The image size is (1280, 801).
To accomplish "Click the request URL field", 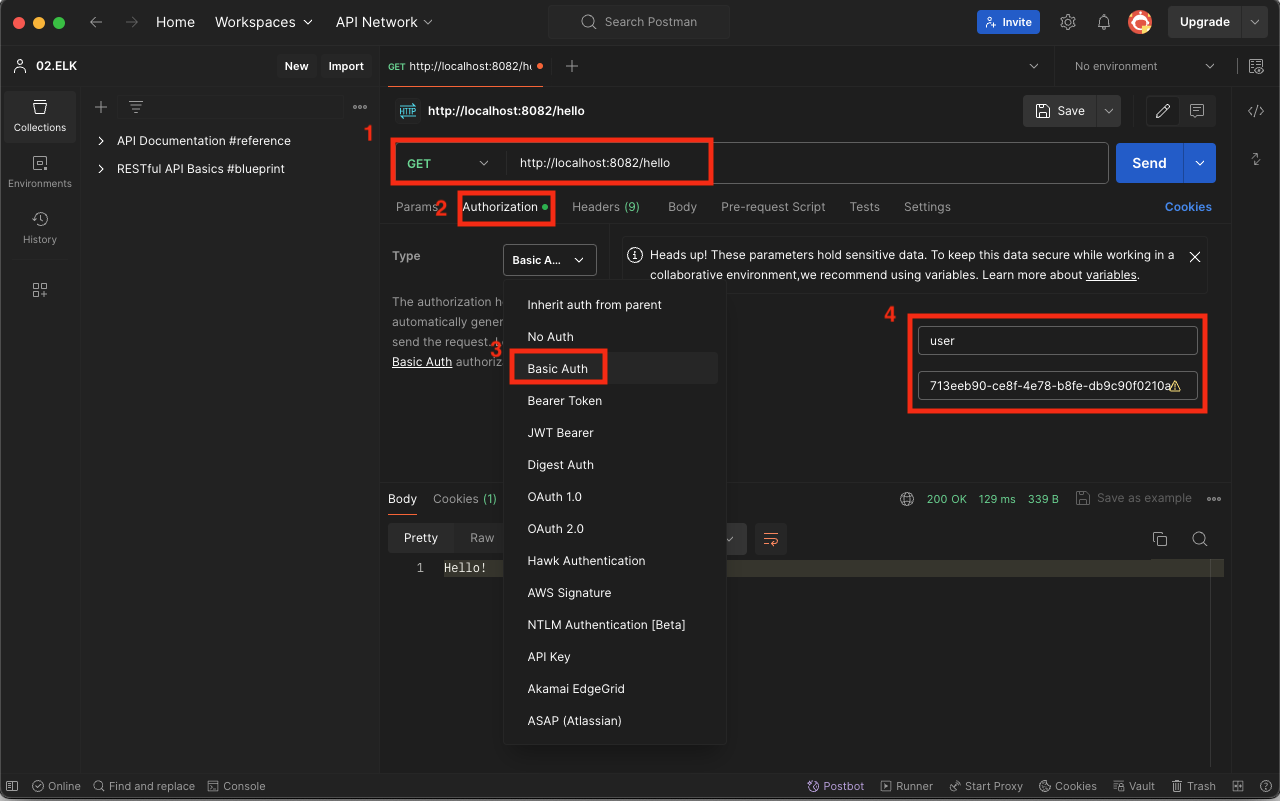I will click(806, 163).
